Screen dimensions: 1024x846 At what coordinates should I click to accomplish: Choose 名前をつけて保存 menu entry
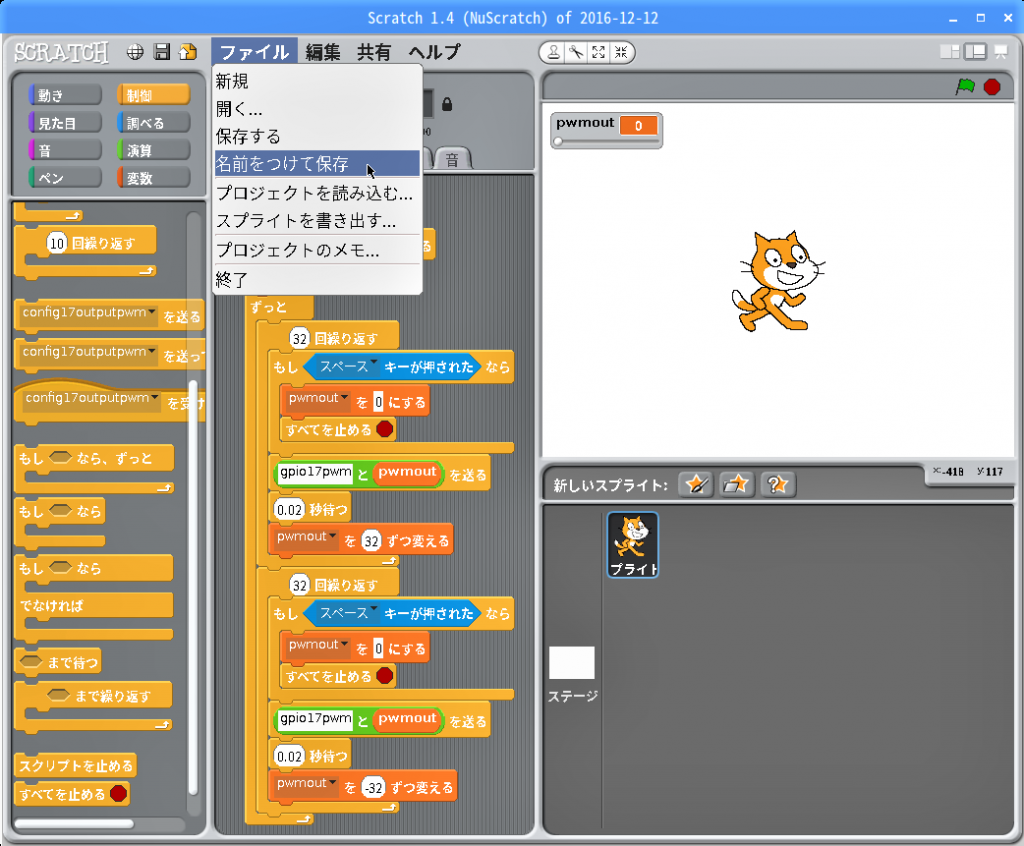(x=317, y=164)
